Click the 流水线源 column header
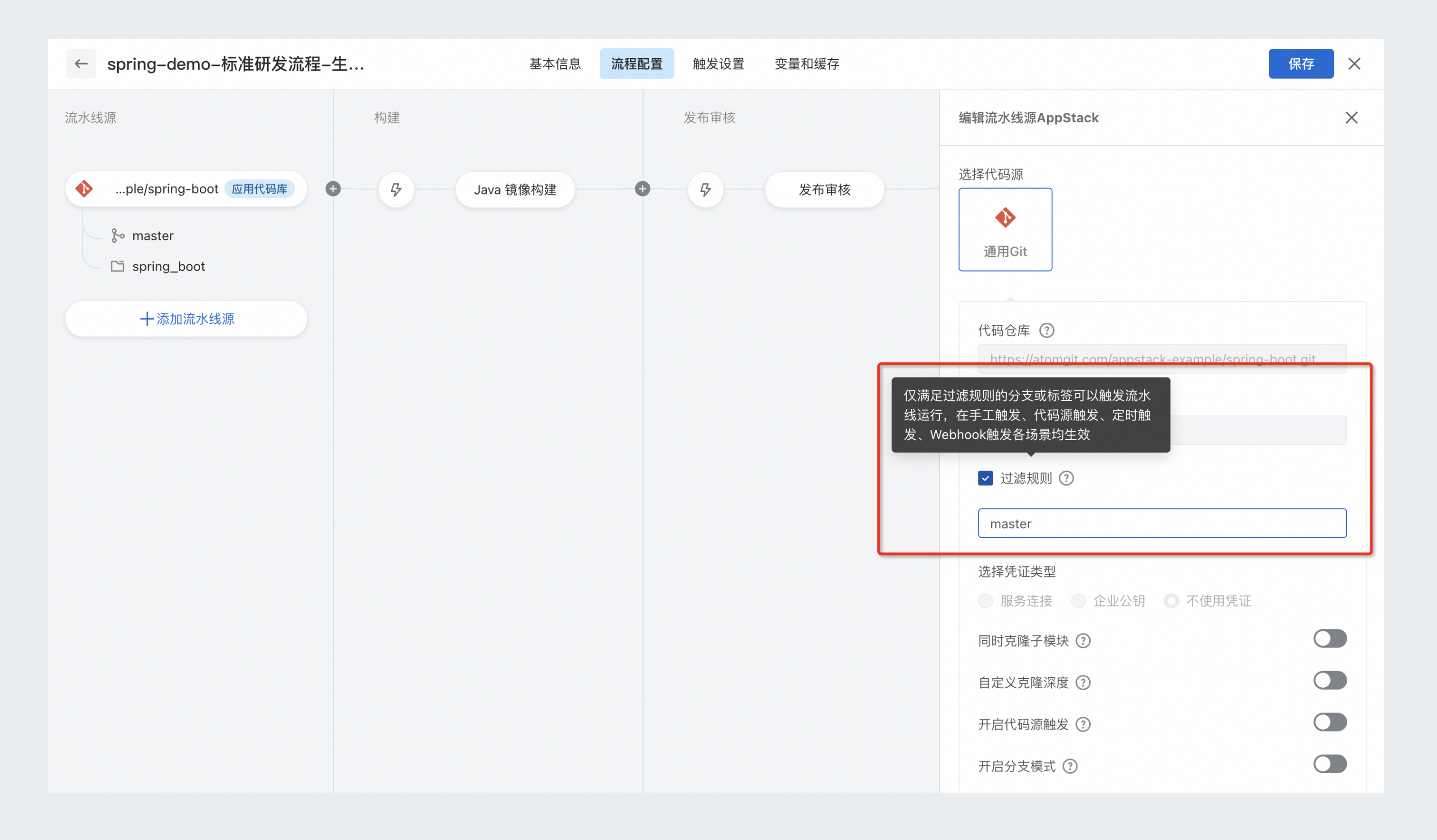The image size is (1437, 840). tap(91, 118)
